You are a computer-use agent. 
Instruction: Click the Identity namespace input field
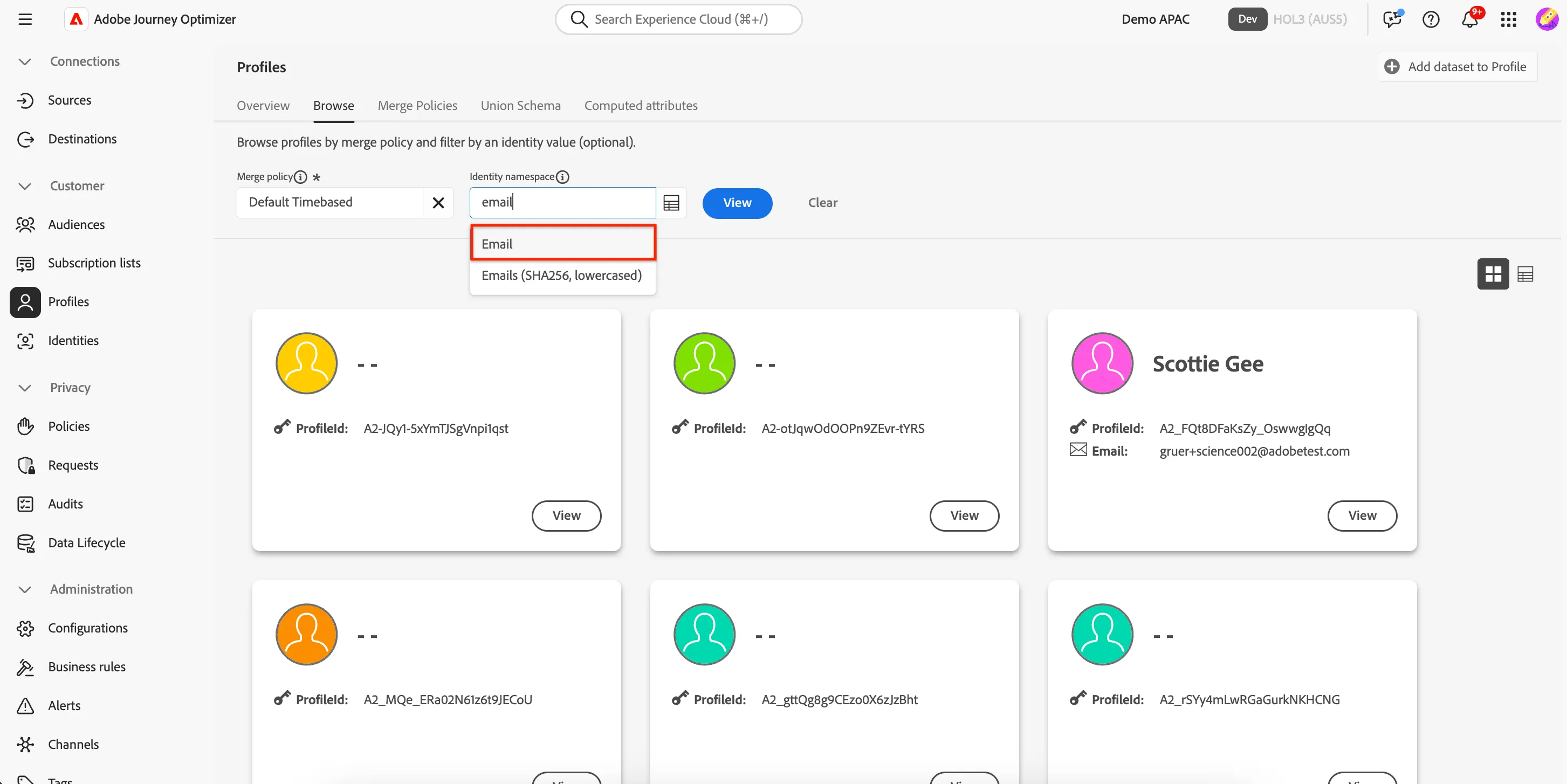tap(562, 203)
